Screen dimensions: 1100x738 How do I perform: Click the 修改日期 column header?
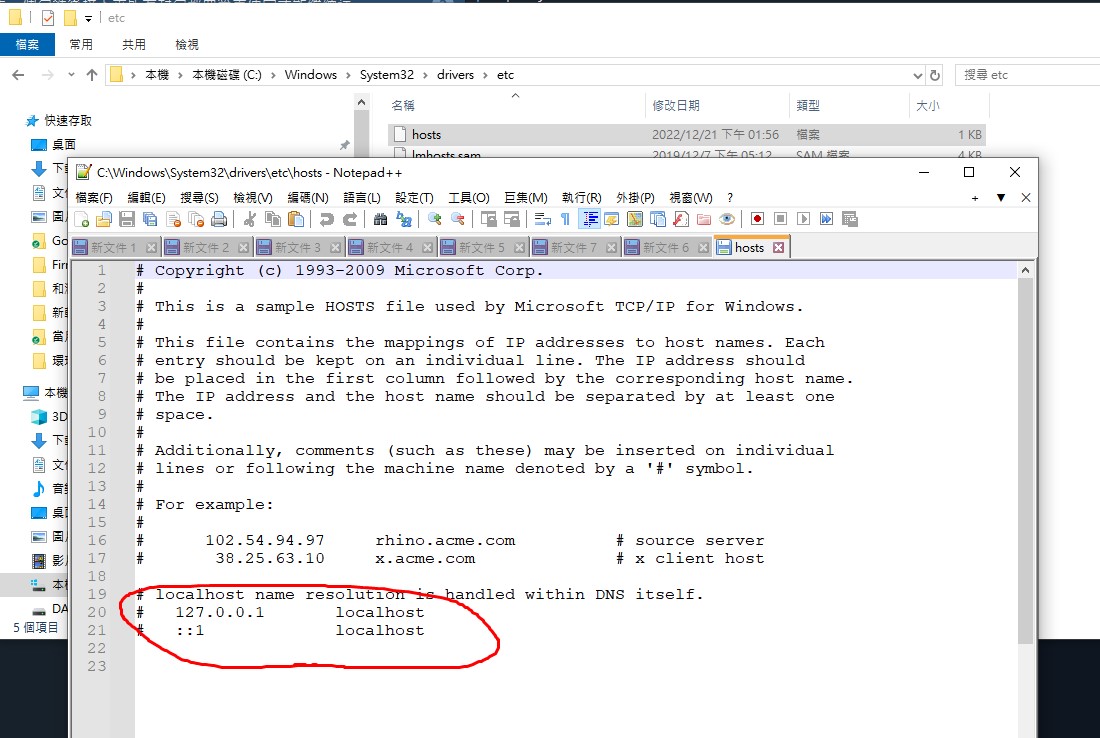pos(676,105)
